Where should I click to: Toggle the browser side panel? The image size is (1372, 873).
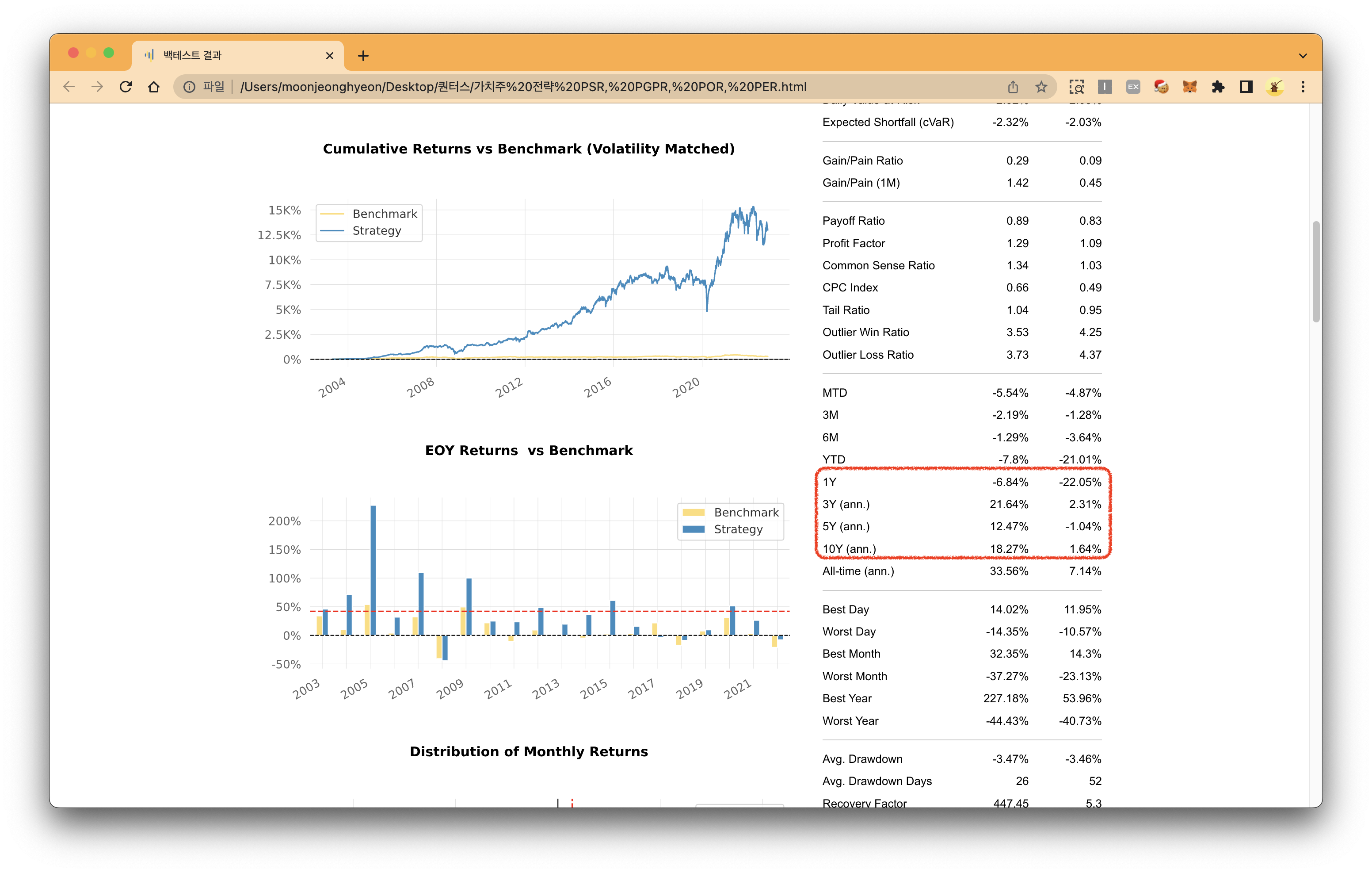(x=1246, y=87)
